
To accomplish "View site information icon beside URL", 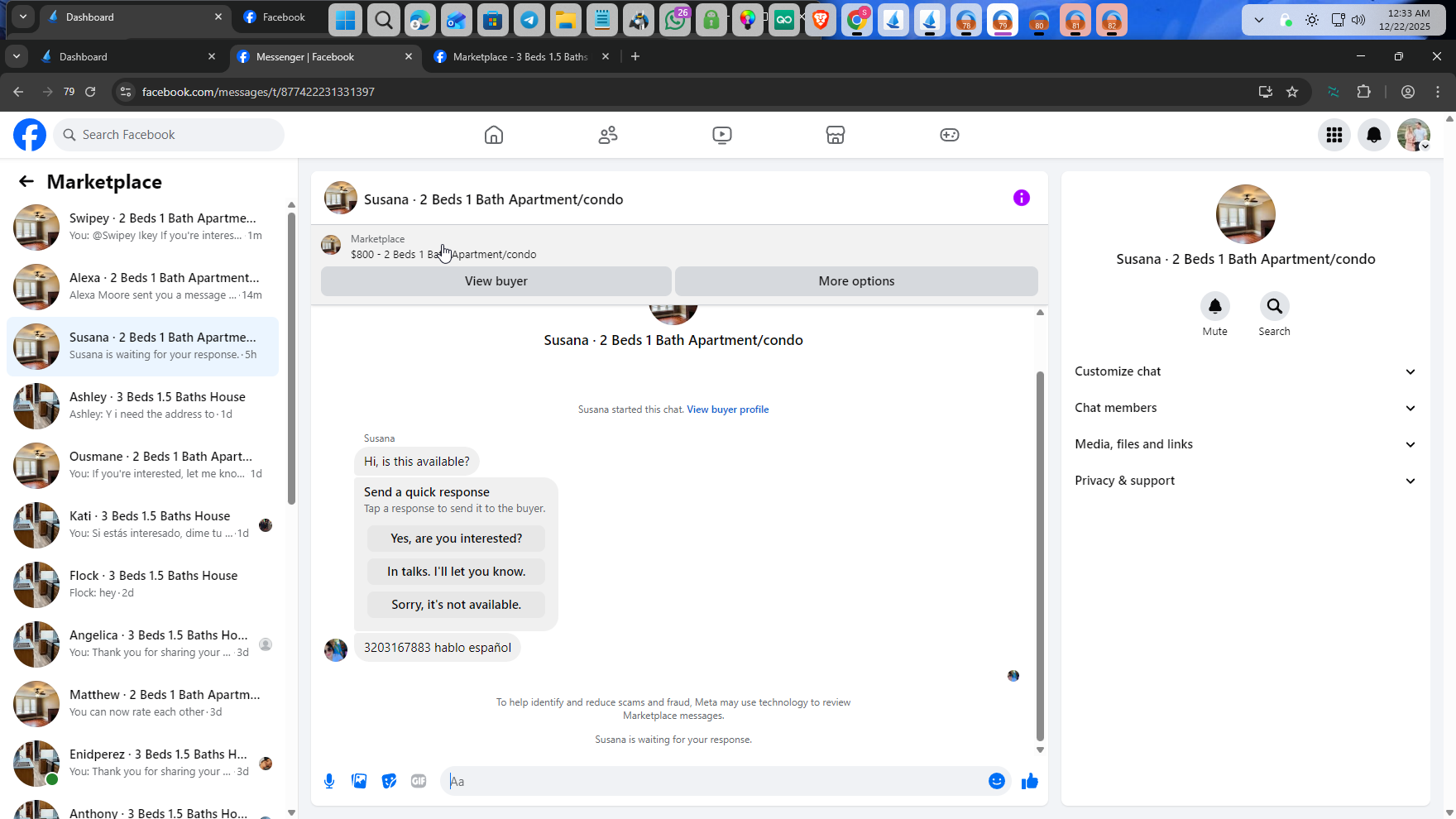I will coord(126,92).
